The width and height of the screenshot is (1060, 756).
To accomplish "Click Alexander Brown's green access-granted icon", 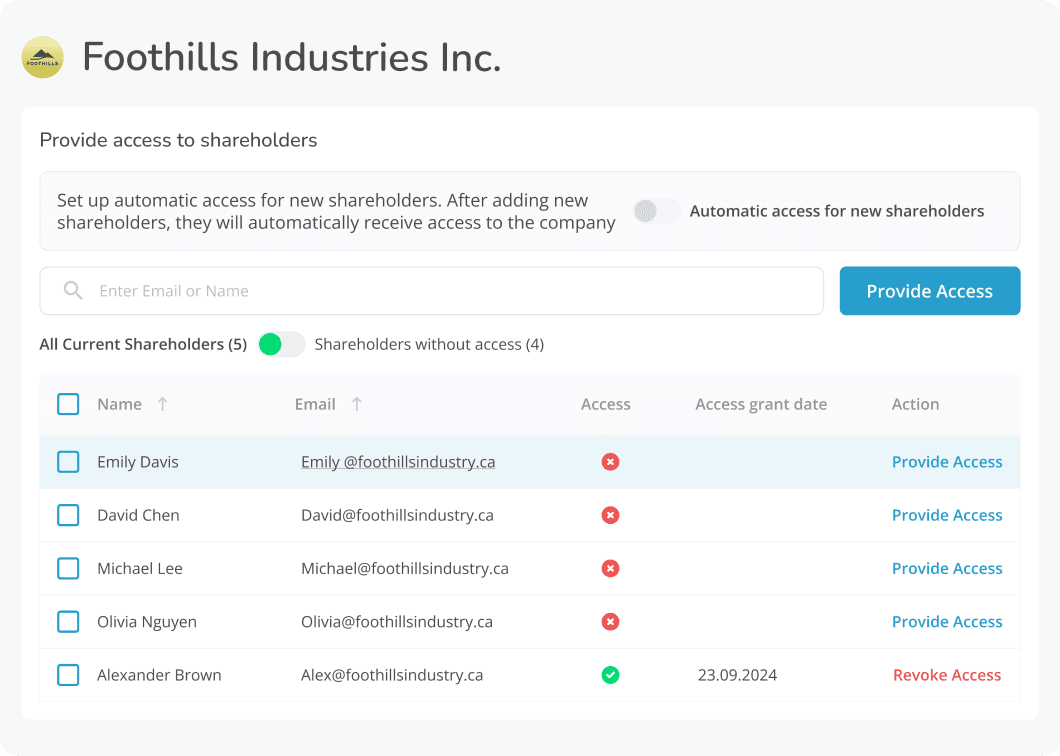I will click(x=610, y=675).
